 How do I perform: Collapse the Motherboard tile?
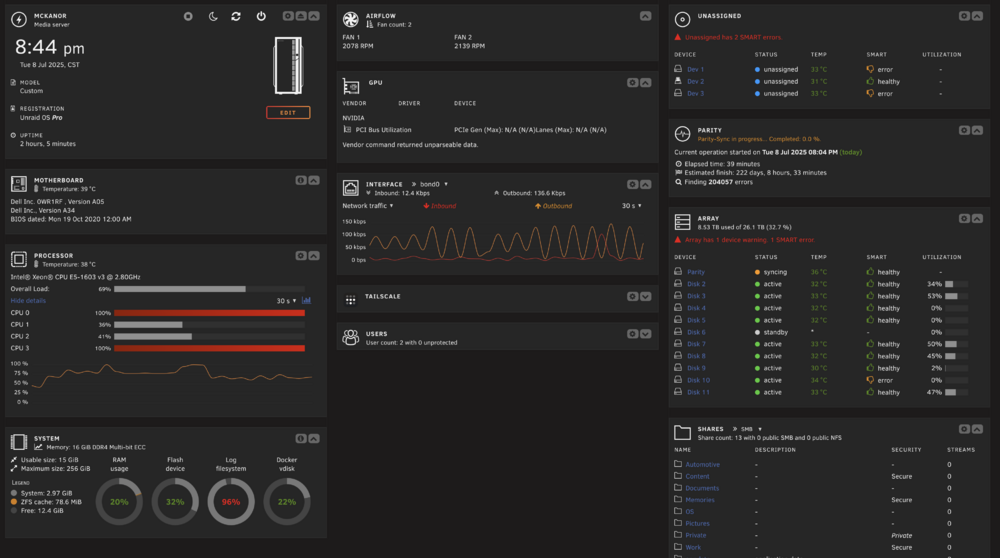314,180
